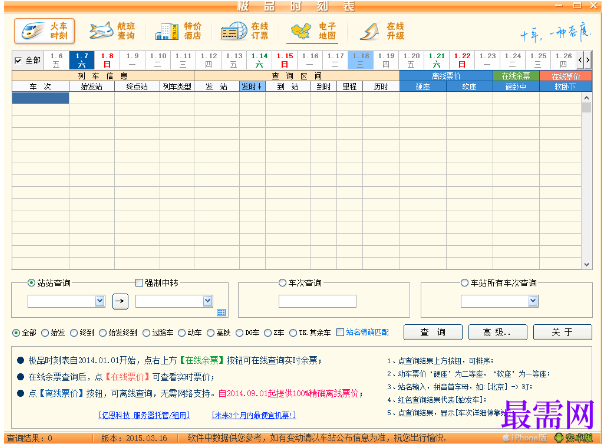Enable the 强制中转 forced transfer checkbox
Screen dimensions: 613x446
click(x=139, y=283)
